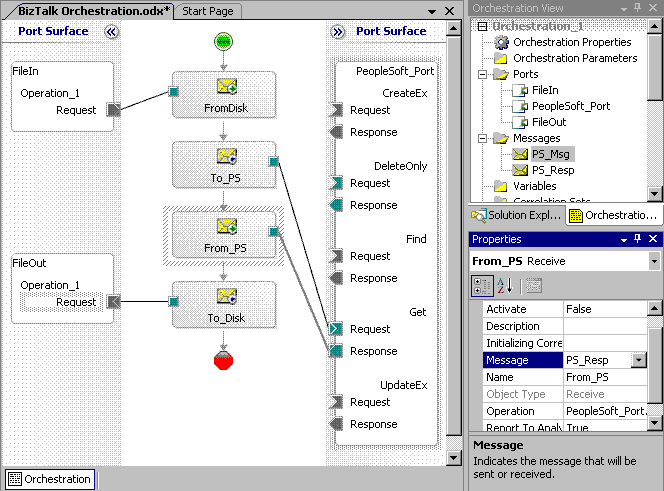
Task: Pin the Orchestration View panel
Action: point(638,8)
